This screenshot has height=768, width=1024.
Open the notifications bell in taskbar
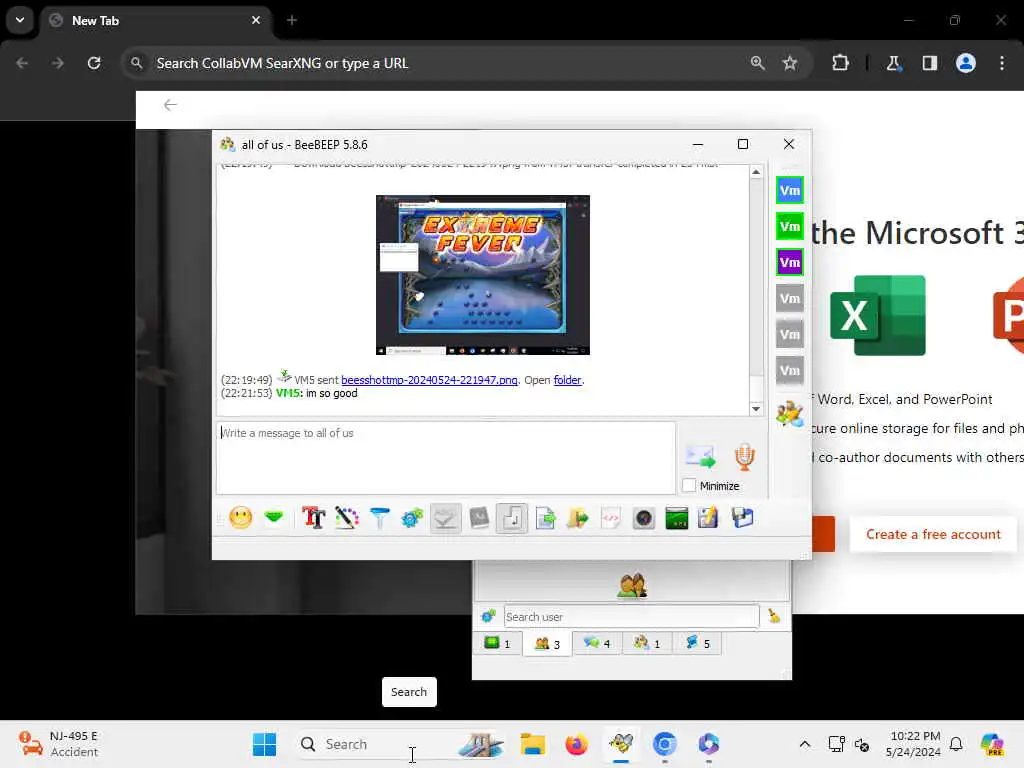[956, 744]
